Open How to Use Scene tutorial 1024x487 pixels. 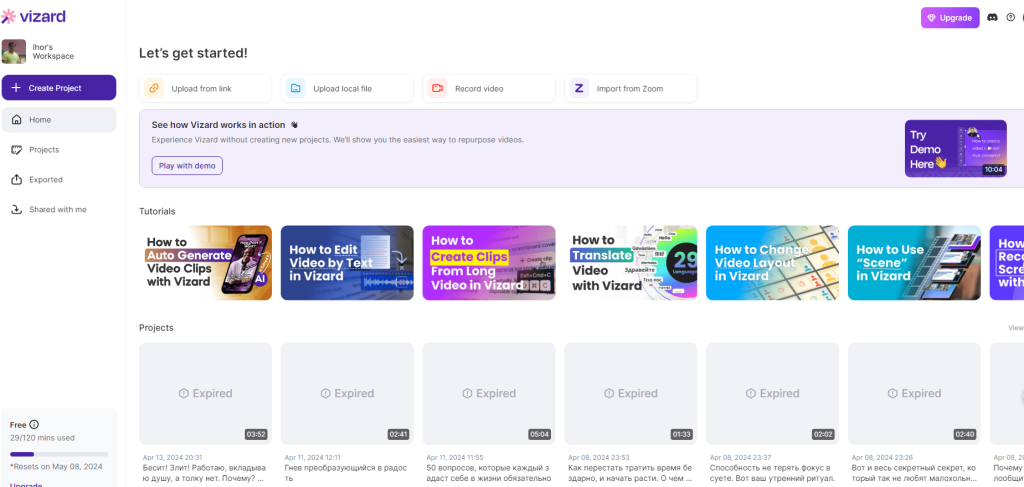[914, 263]
